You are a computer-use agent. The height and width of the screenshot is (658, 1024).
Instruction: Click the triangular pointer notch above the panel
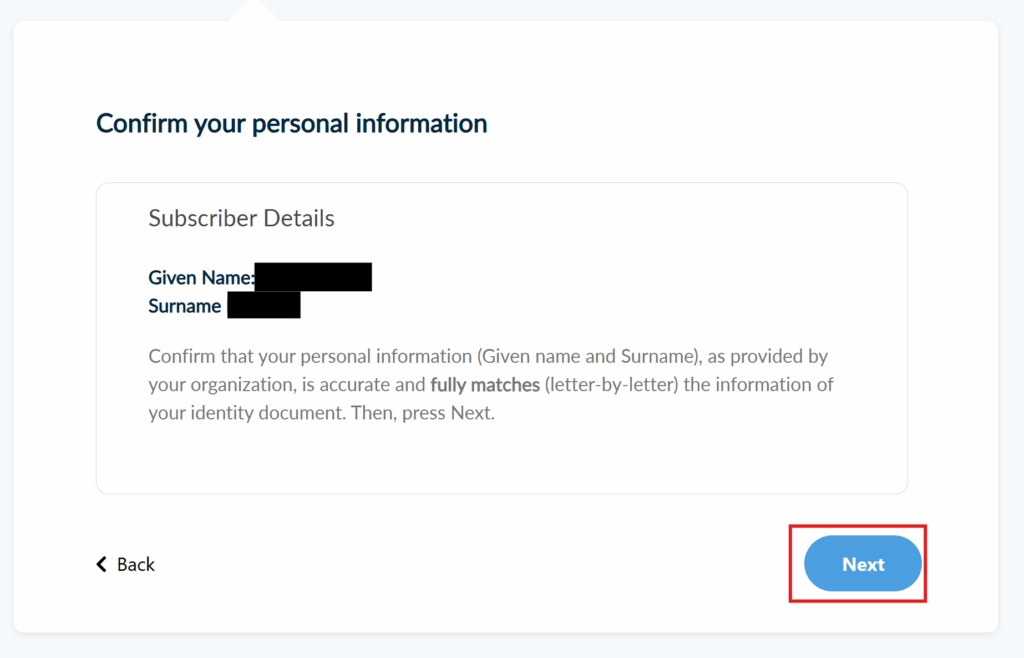pos(254,11)
